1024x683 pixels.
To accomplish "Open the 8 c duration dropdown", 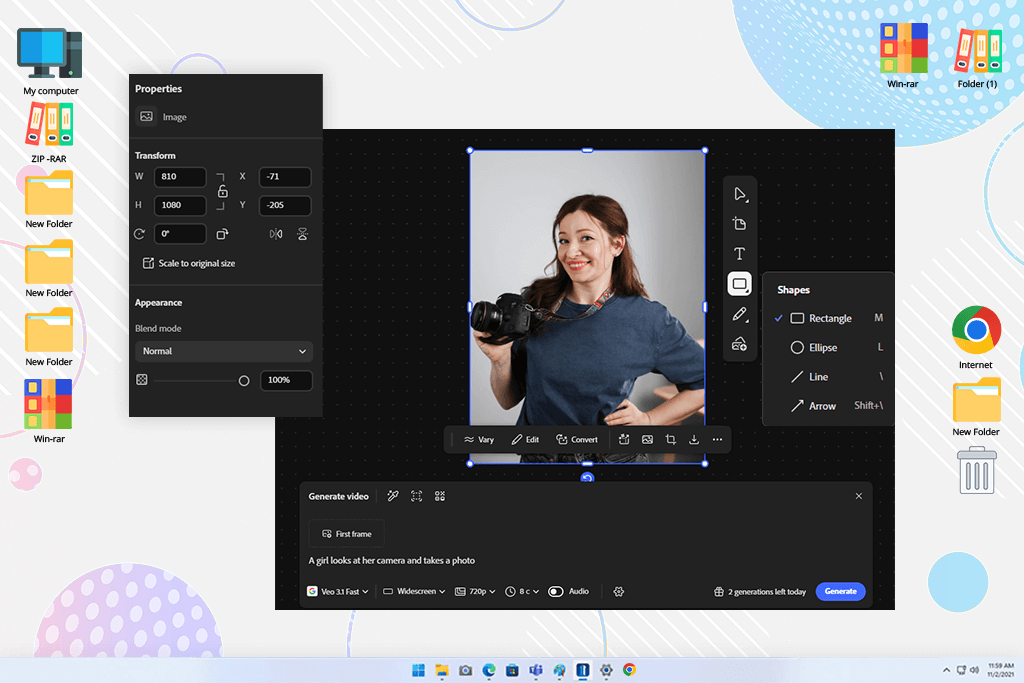I will [522, 592].
